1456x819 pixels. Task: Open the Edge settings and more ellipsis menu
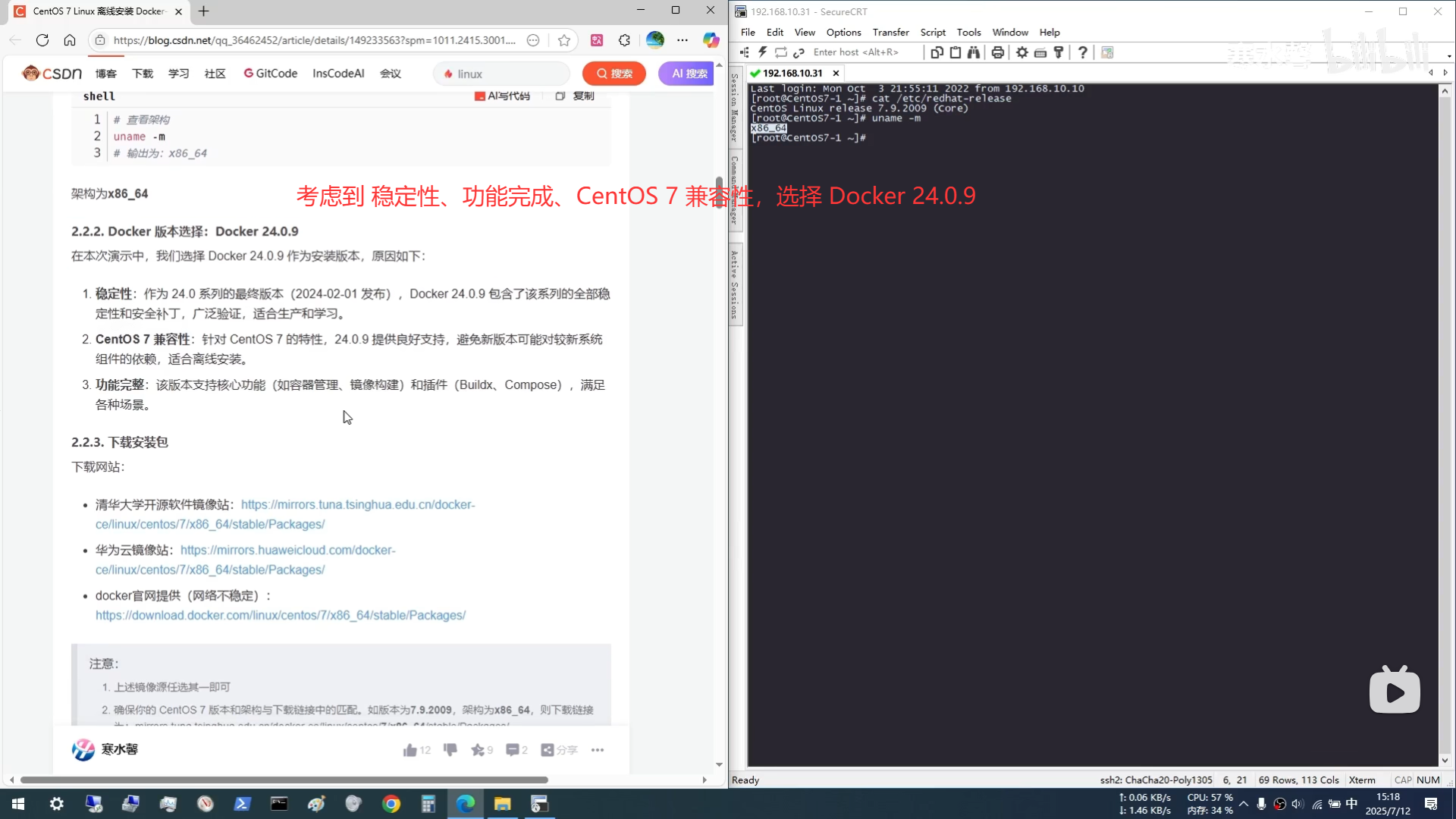[x=682, y=40]
